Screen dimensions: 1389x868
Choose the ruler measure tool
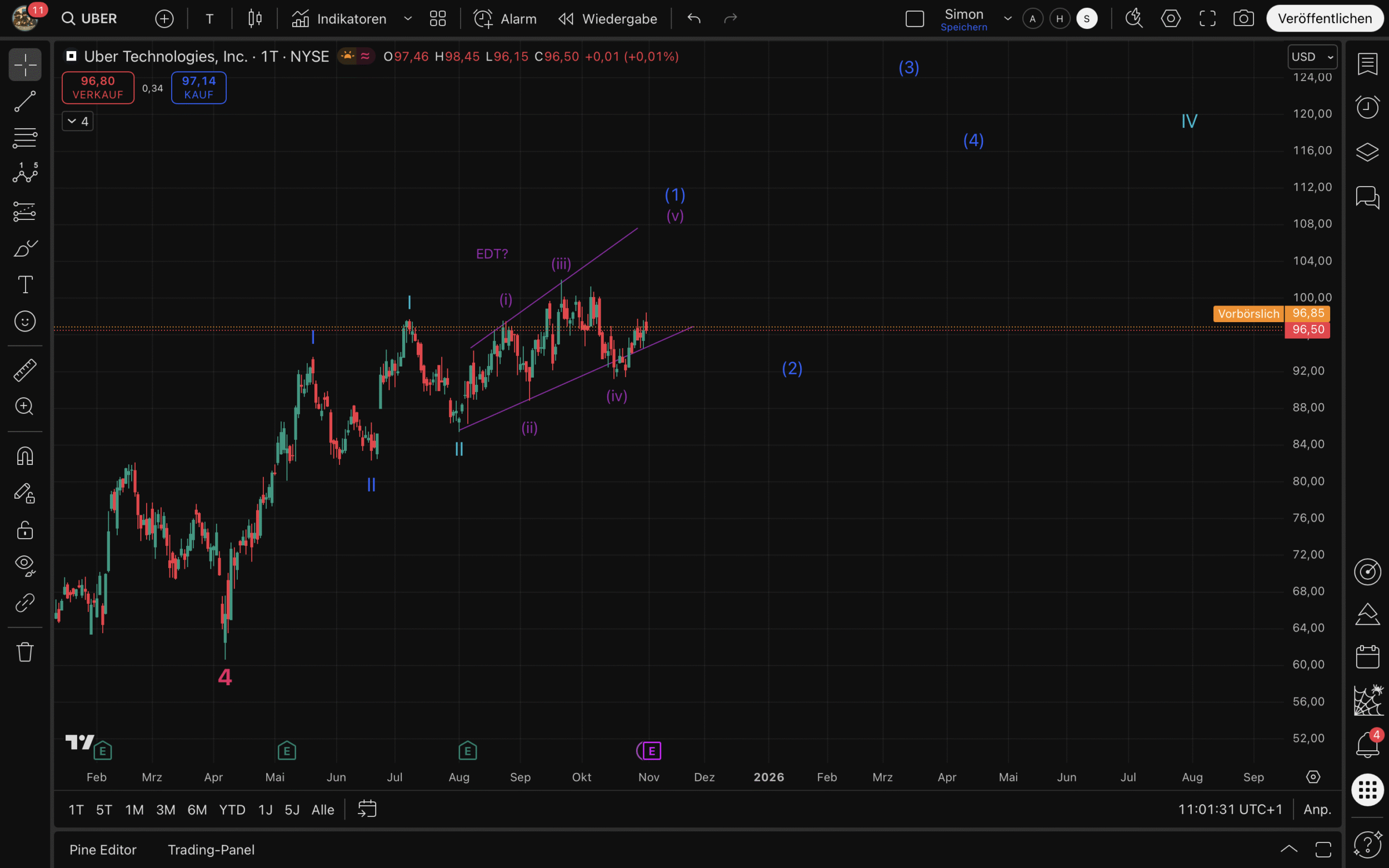24,370
